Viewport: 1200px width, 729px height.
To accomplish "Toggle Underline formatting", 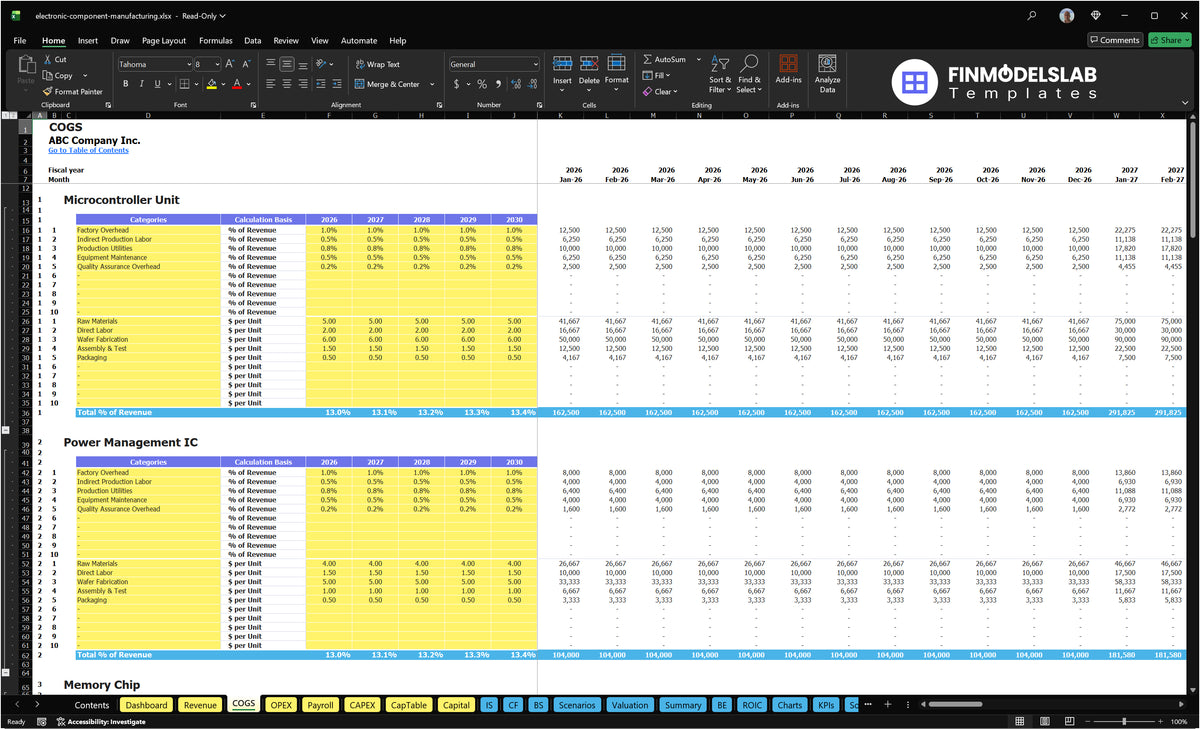I will 156,84.
